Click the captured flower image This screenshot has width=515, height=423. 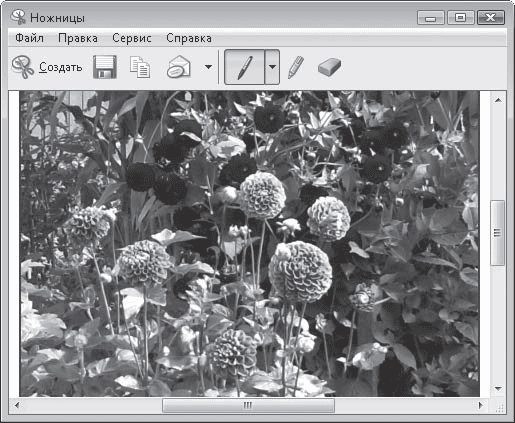[x=249, y=243]
